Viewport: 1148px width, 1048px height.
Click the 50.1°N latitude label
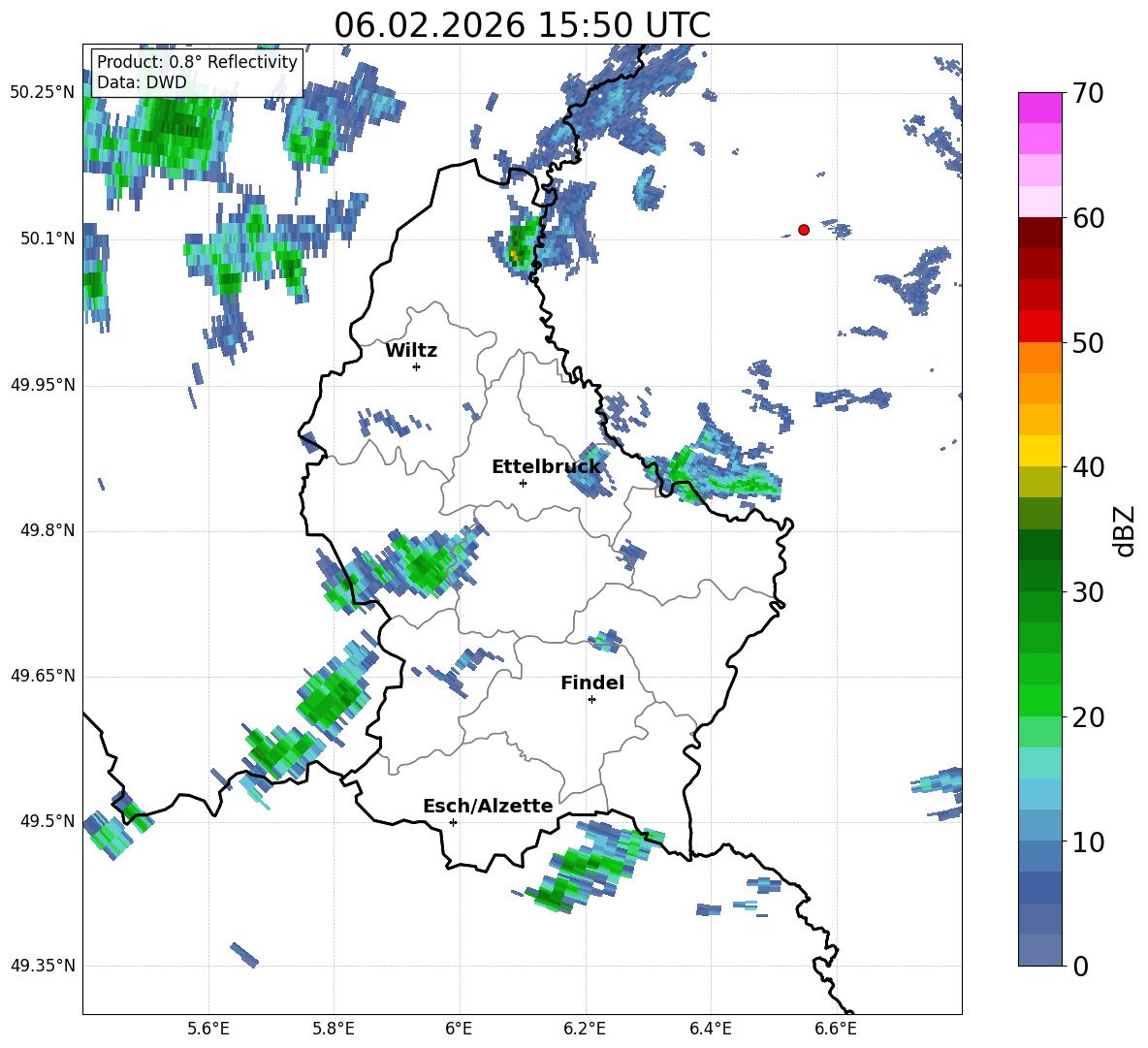(48, 238)
